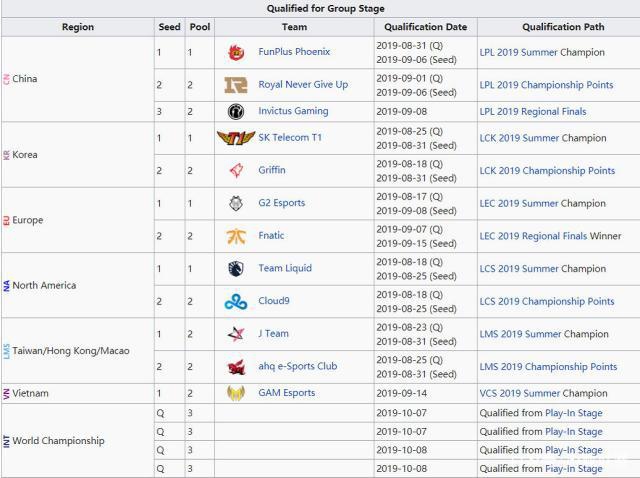Open first Play-In Stage link
This screenshot has height=478, width=640.
[574, 413]
